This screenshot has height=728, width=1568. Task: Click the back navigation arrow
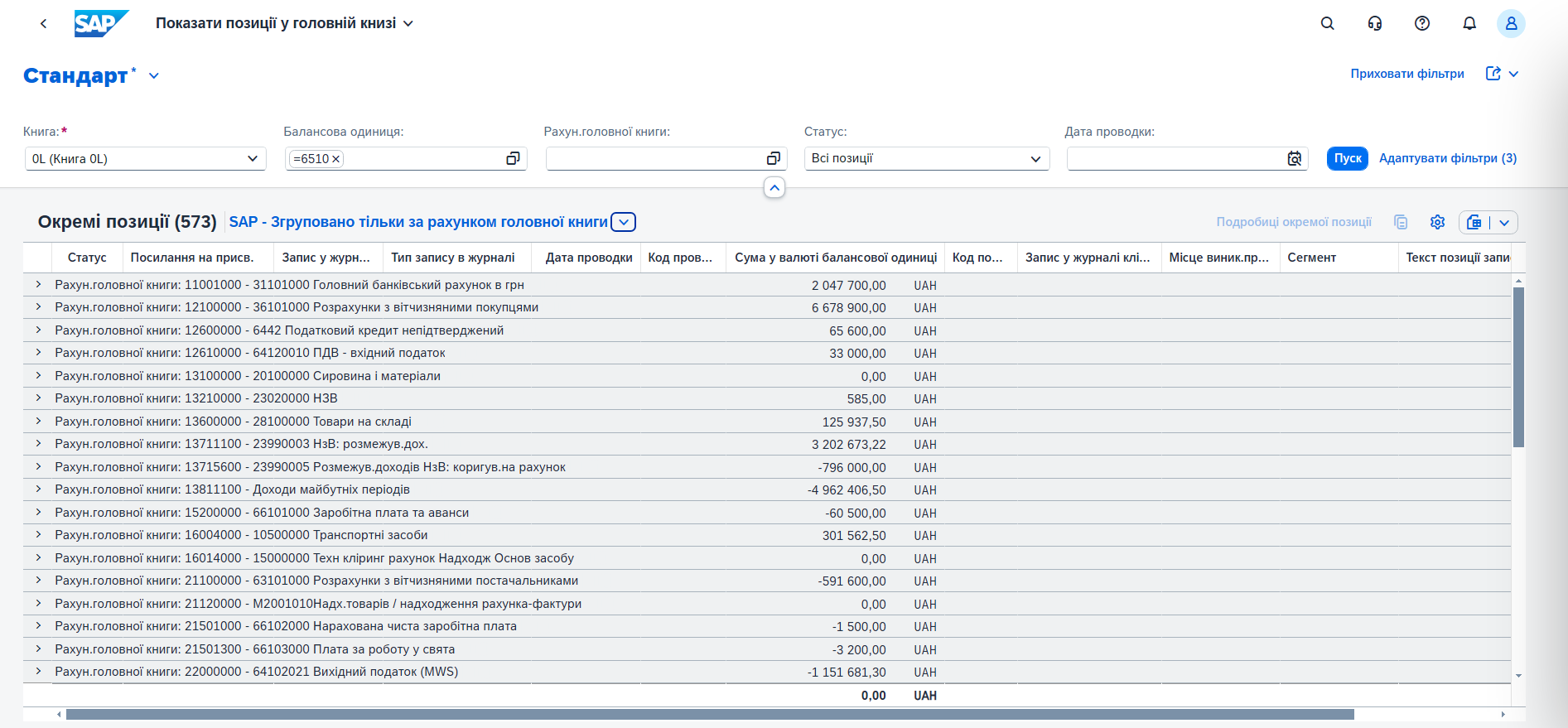pyautogui.click(x=43, y=23)
